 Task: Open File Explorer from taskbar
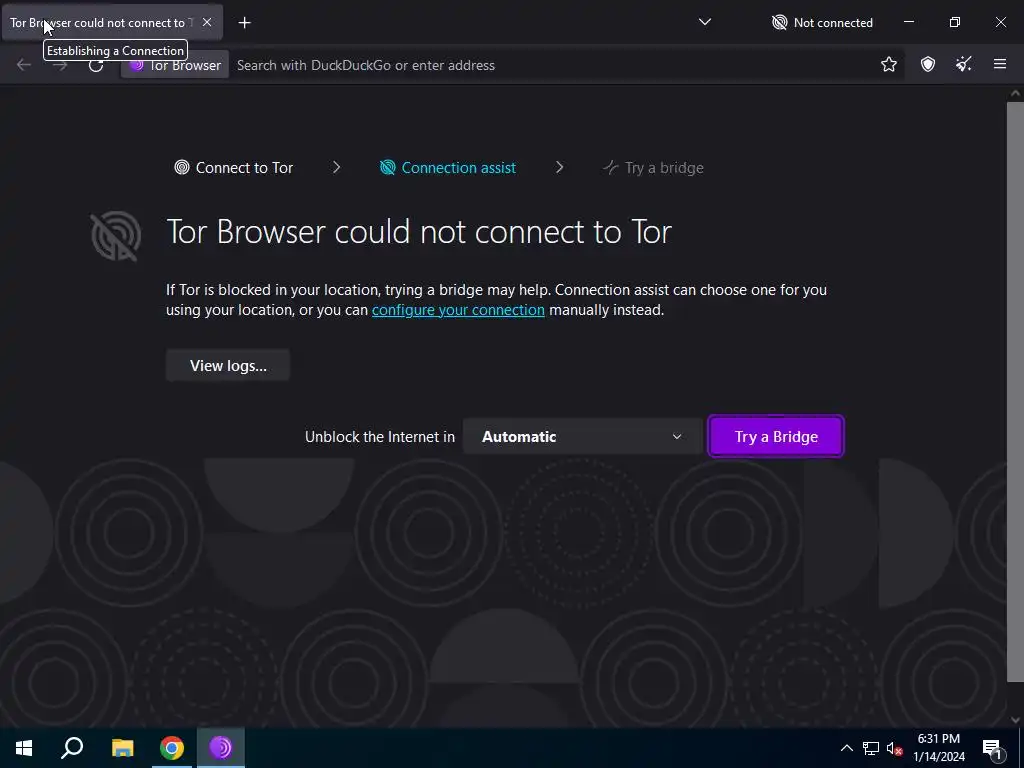(122, 748)
